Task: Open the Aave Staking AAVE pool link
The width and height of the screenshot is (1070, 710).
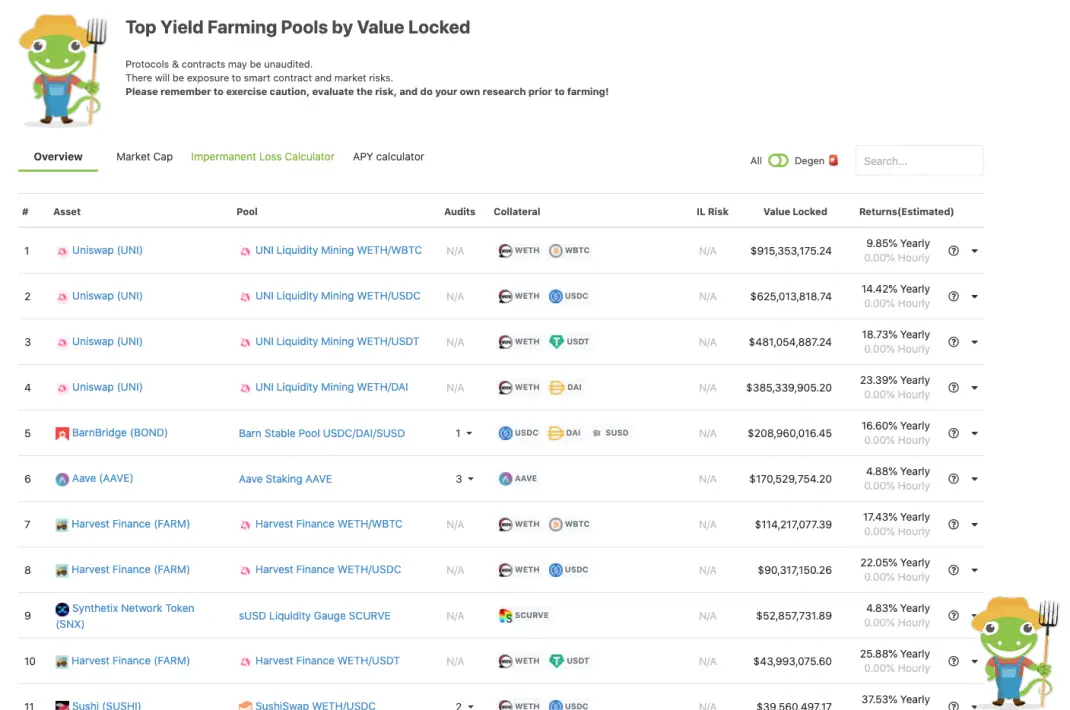Action: [x=285, y=479]
